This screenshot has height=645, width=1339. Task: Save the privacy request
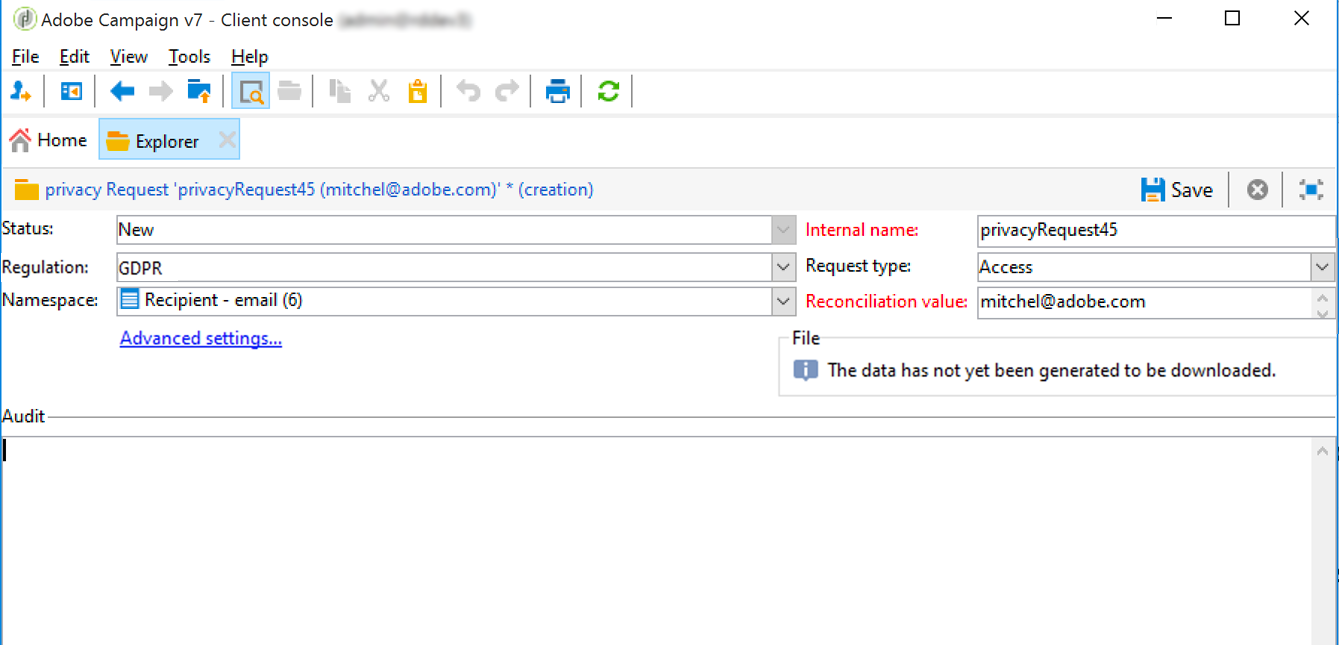point(1177,189)
